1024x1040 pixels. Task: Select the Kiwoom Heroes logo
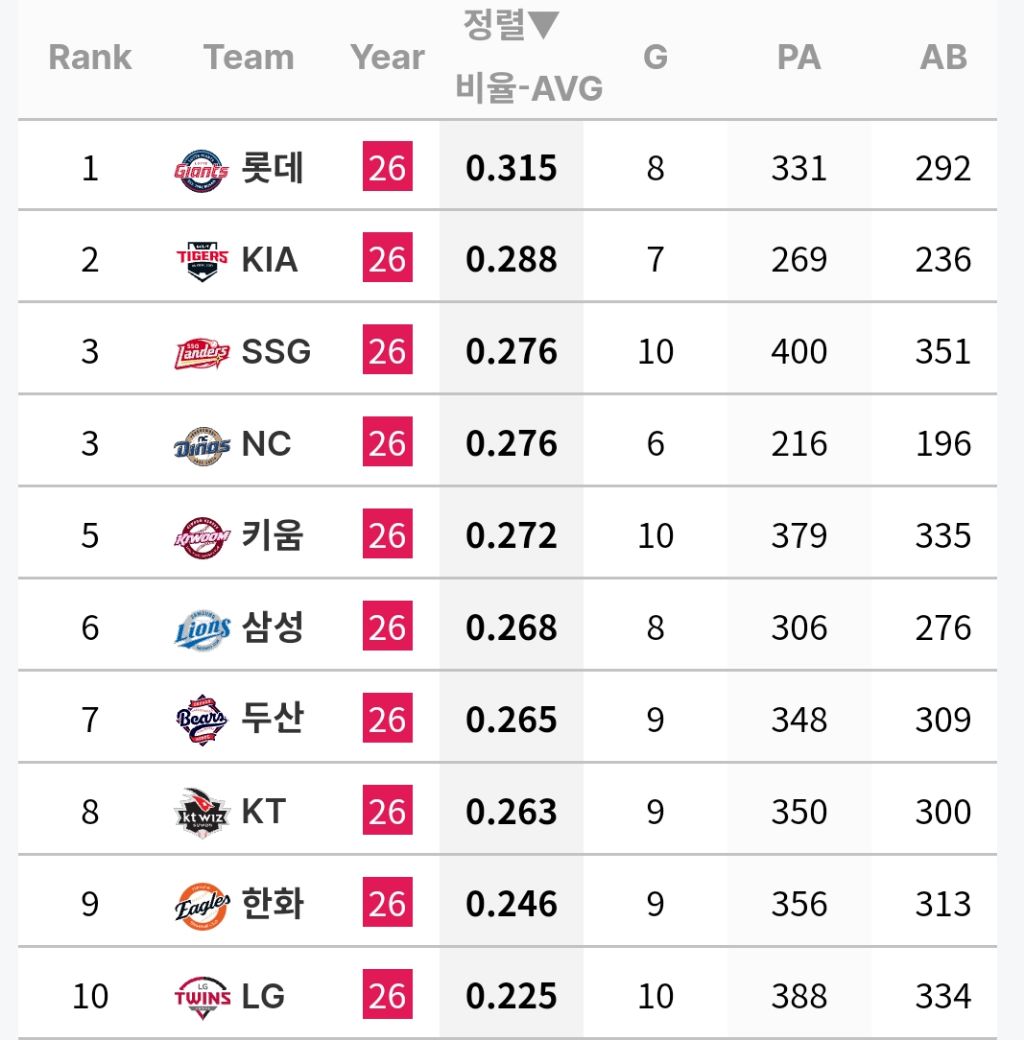pos(202,538)
